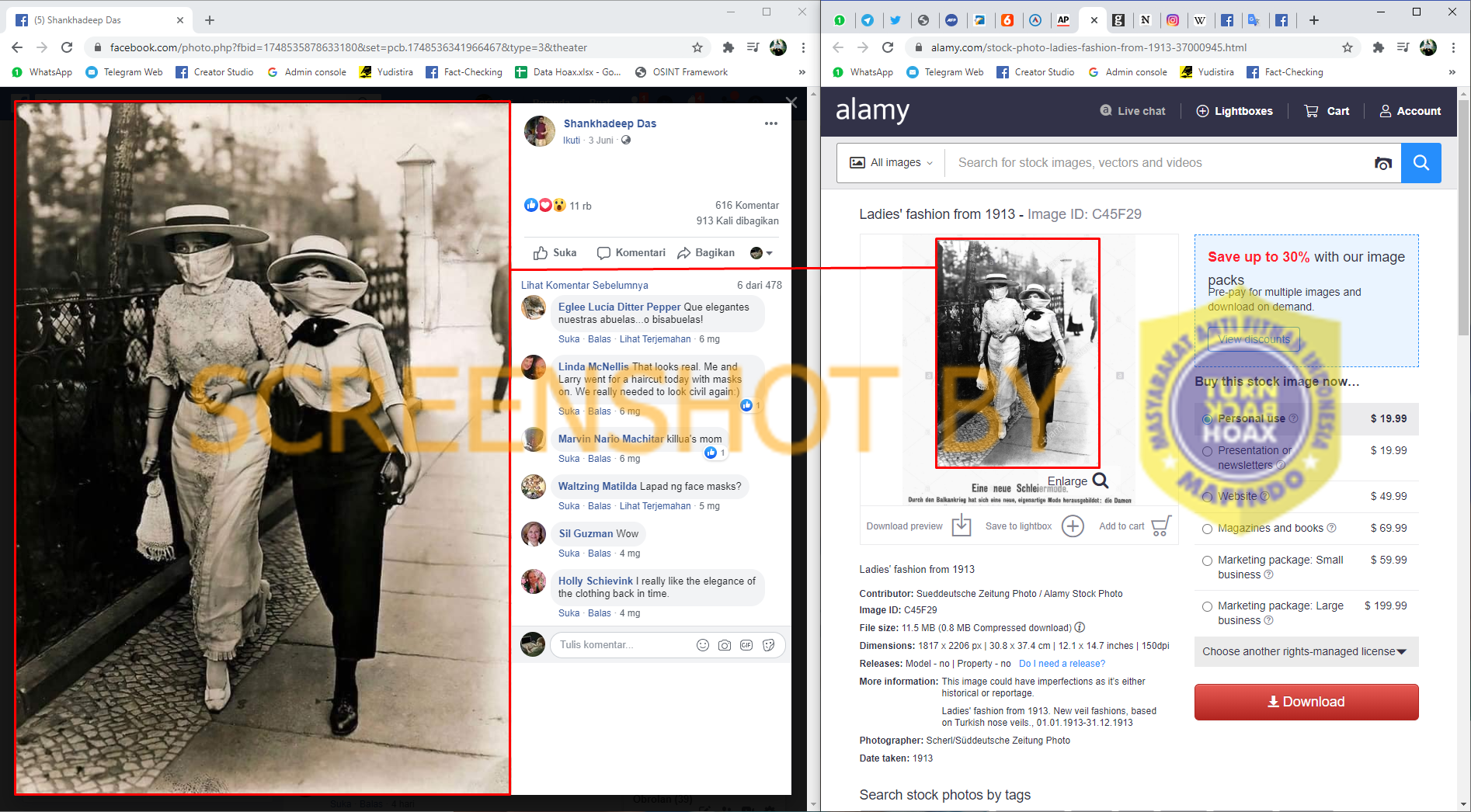This screenshot has width=1471, height=812.
Task: Click the Download preview arrow icon
Action: (x=962, y=526)
